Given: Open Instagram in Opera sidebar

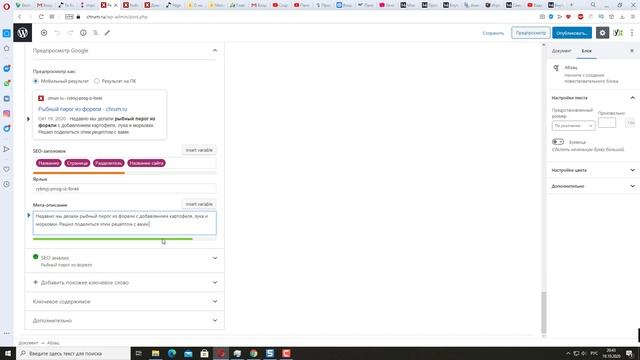Looking at the screenshot, I should (7, 113).
